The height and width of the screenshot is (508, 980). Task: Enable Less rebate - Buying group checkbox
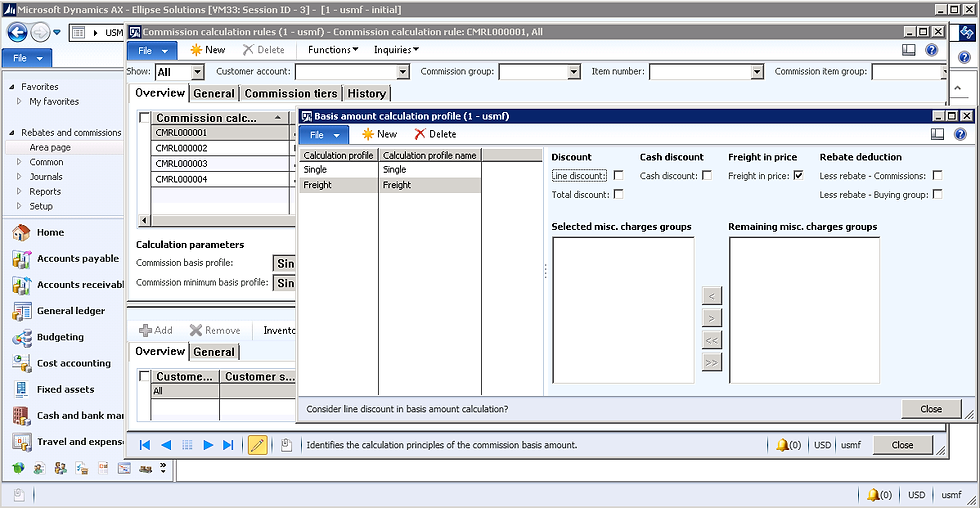[x=938, y=194]
